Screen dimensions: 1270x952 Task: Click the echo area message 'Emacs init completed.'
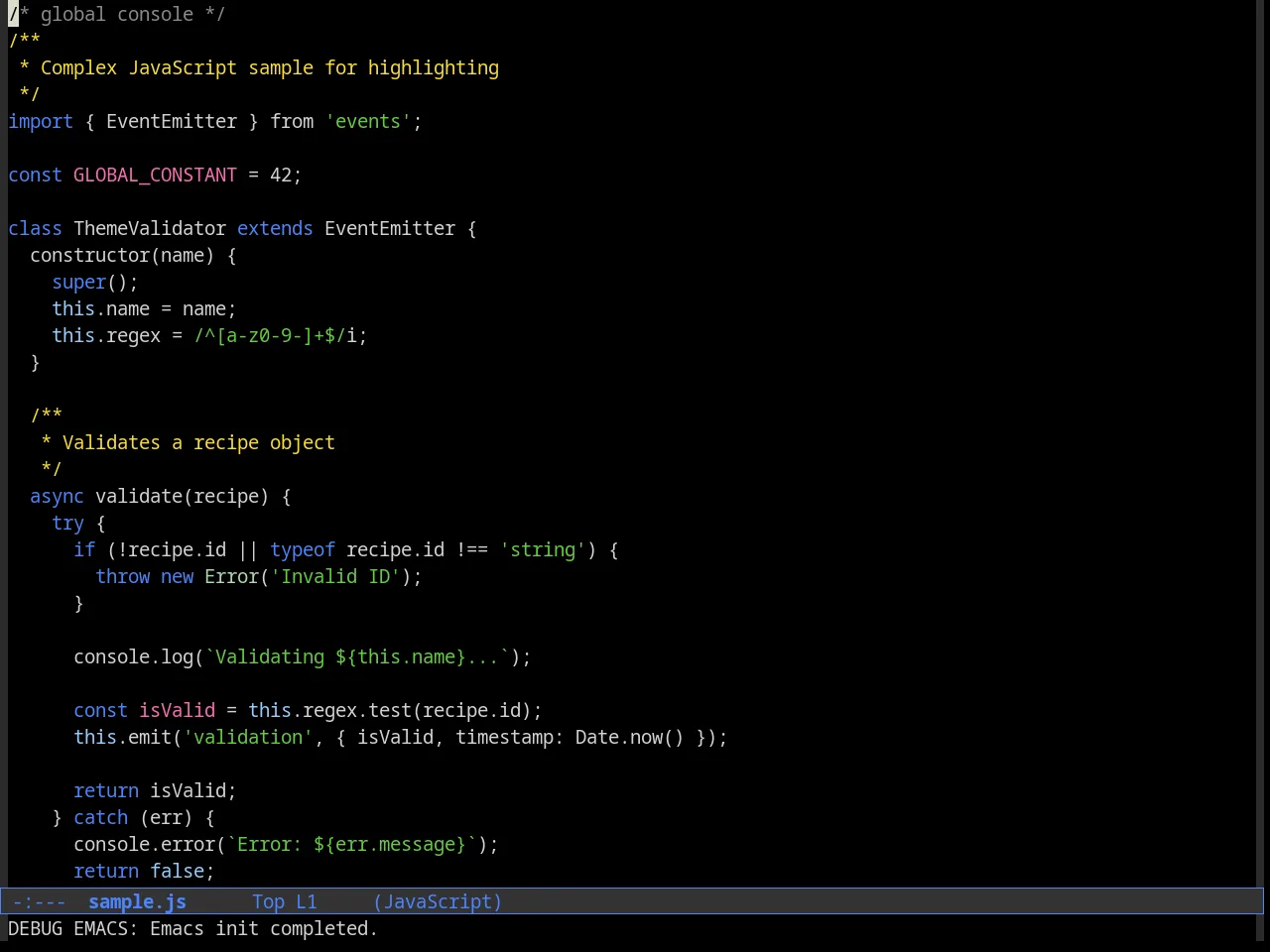264,928
